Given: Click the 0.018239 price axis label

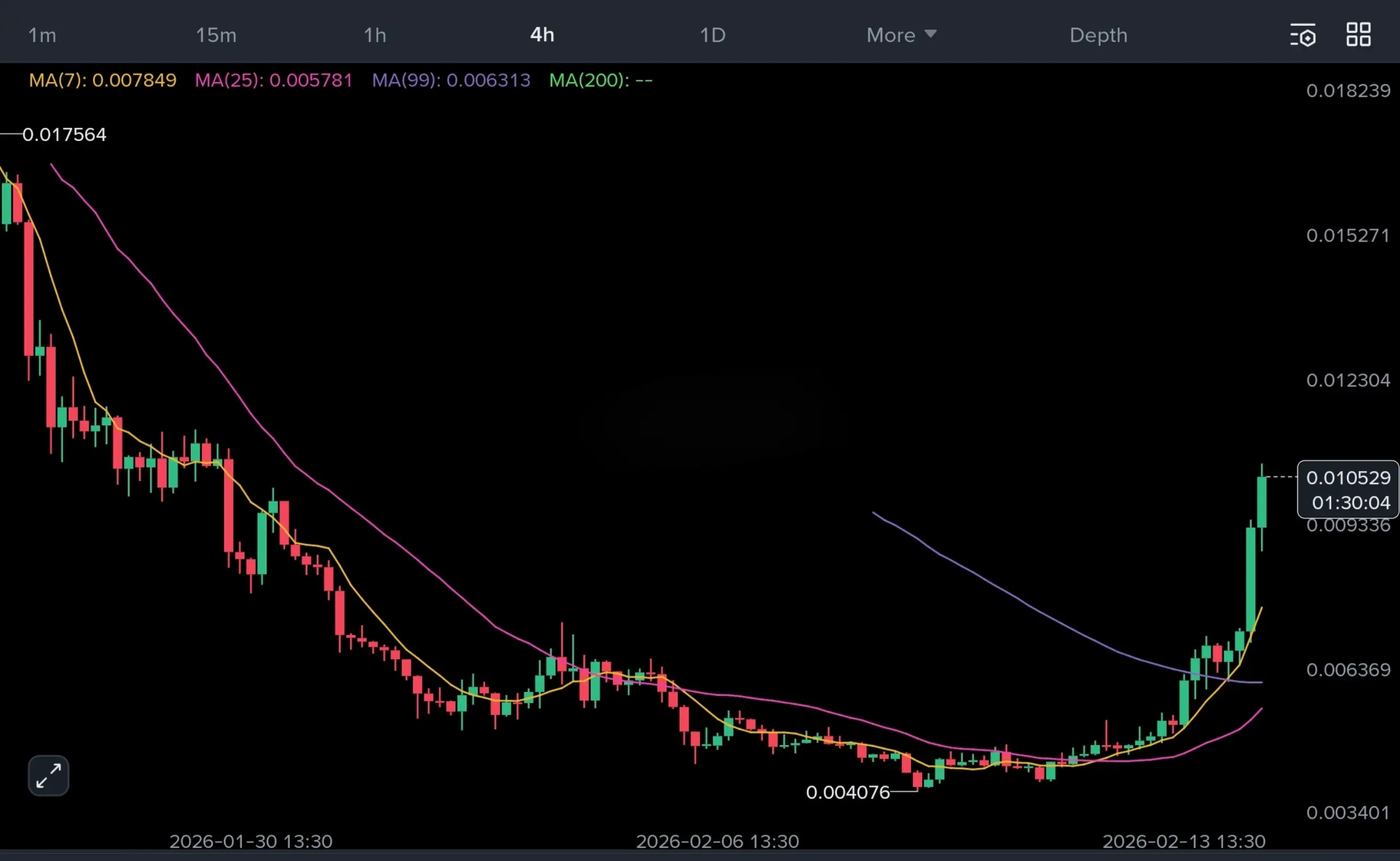Looking at the screenshot, I should [x=1347, y=91].
